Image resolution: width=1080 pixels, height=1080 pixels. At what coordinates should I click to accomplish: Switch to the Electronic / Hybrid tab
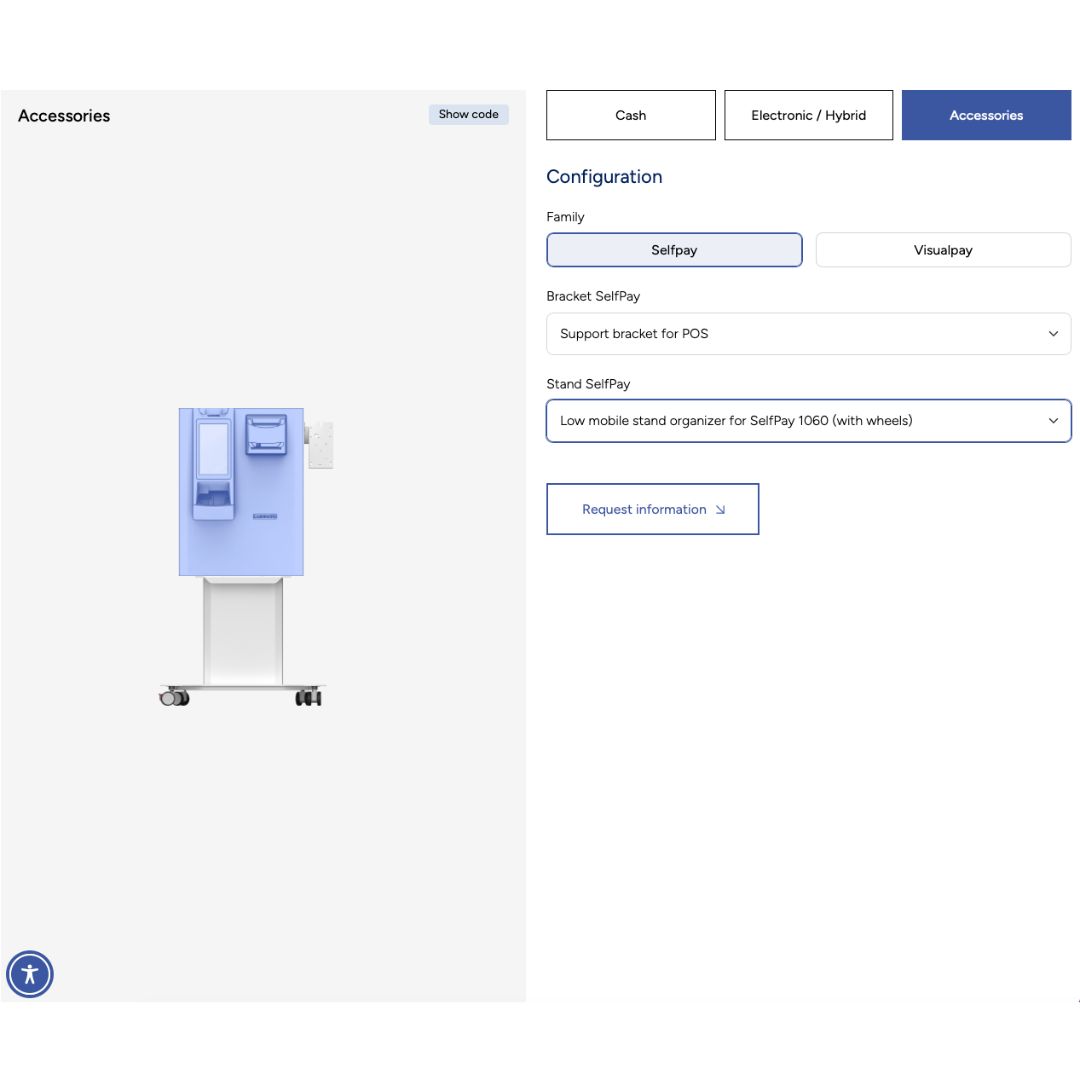pyautogui.click(x=808, y=115)
